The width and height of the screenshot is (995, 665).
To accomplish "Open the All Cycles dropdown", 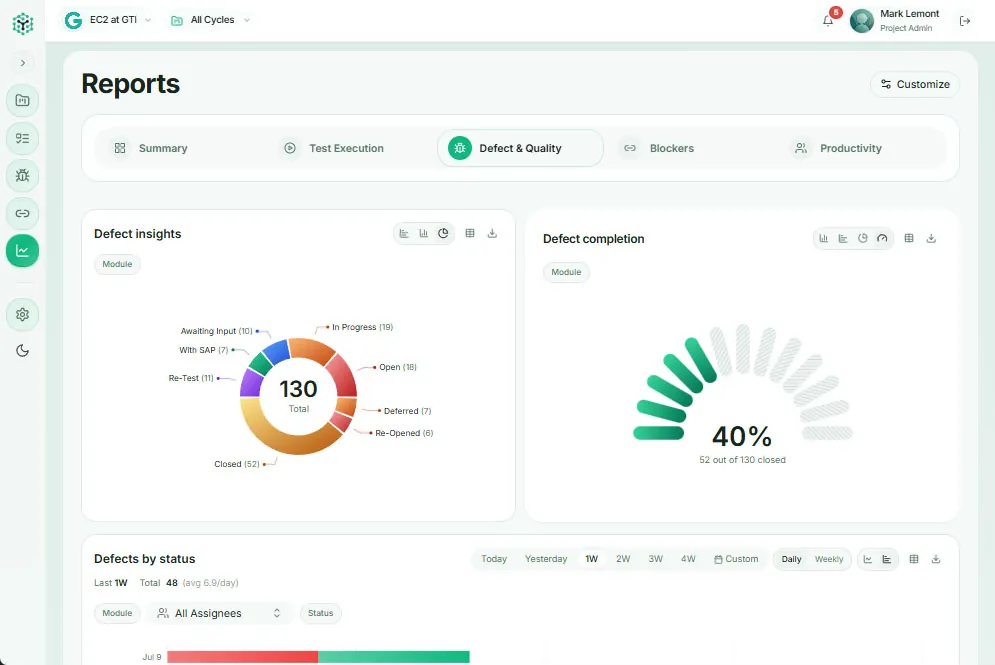I will (x=211, y=20).
